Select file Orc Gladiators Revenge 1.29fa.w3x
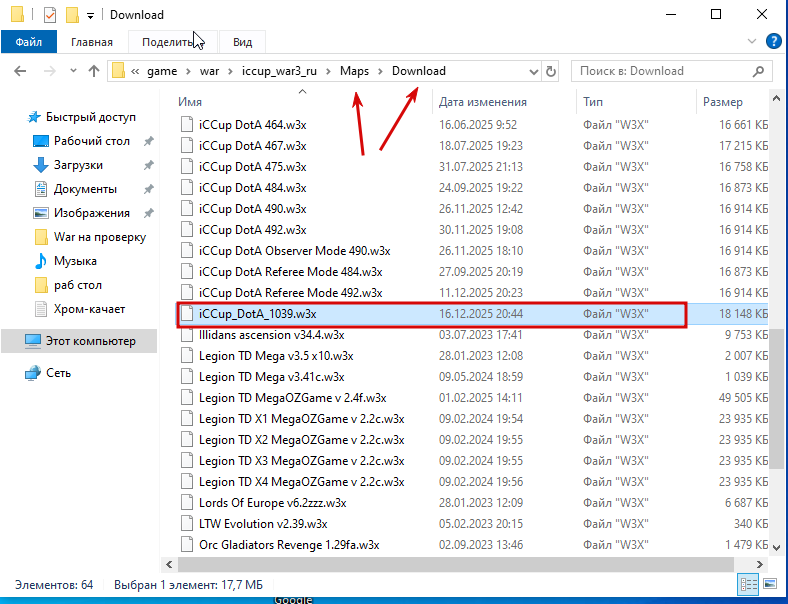This screenshot has height=604, width=788. click(289, 545)
